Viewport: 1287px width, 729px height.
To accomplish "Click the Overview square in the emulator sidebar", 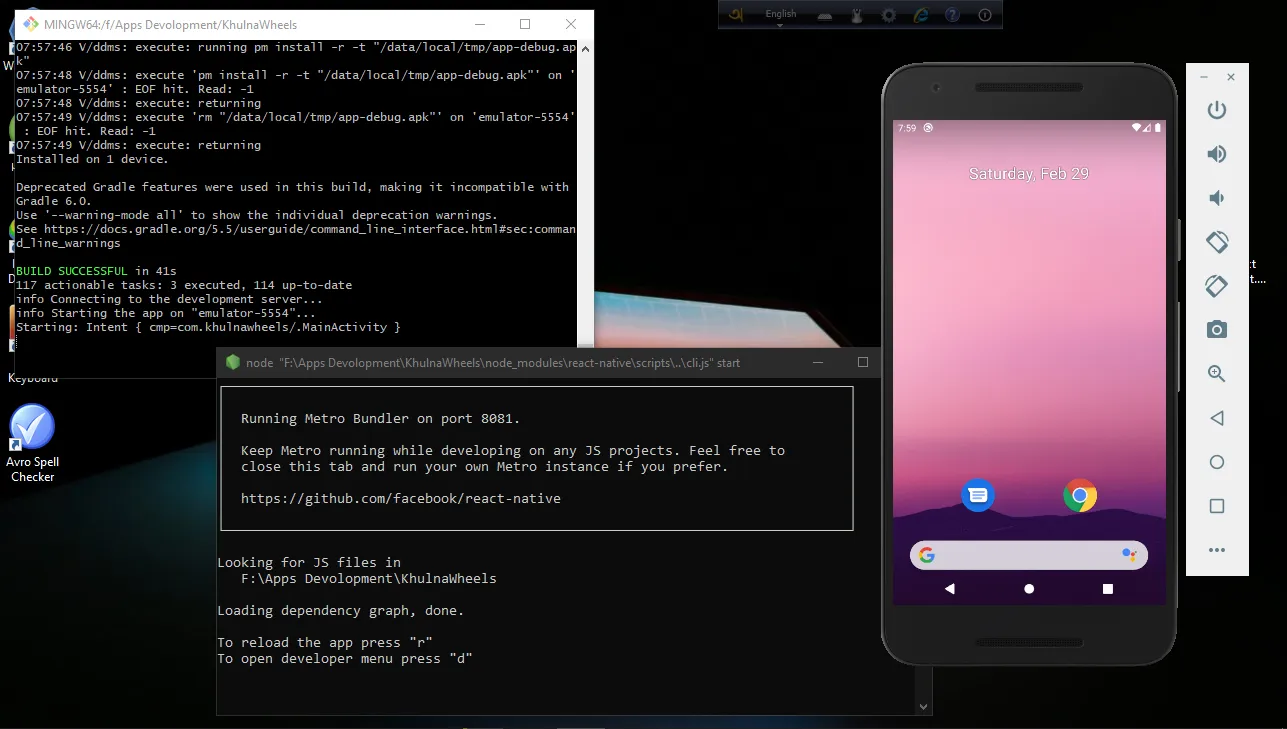I will click(x=1217, y=506).
